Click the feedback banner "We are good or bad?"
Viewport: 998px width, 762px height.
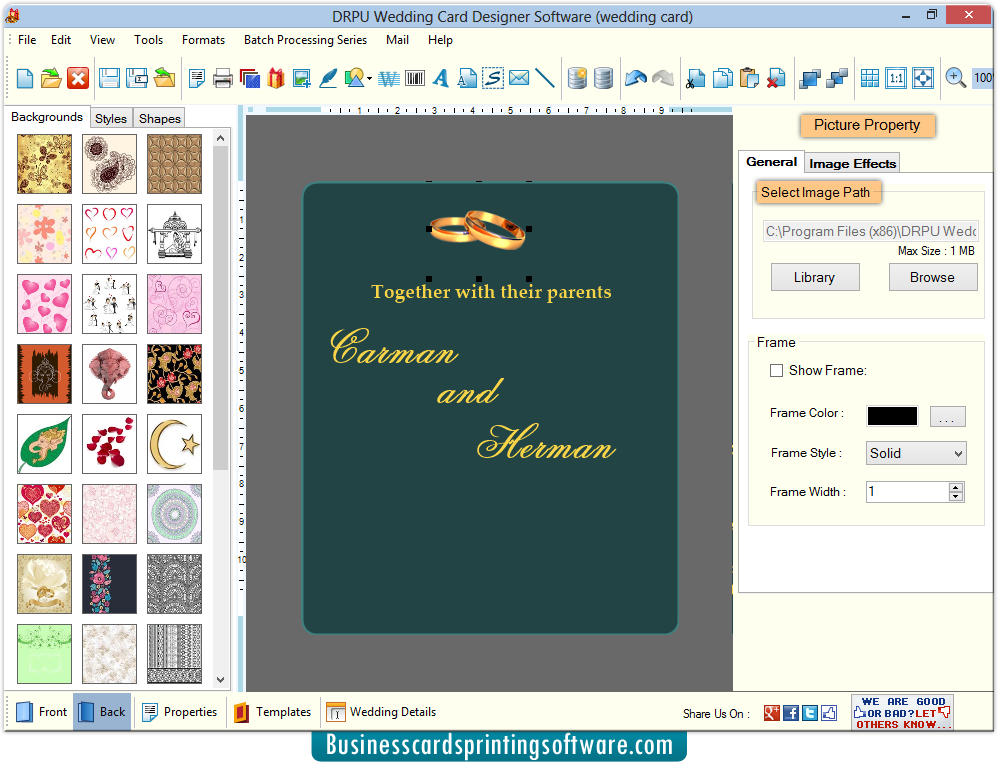(902, 713)
